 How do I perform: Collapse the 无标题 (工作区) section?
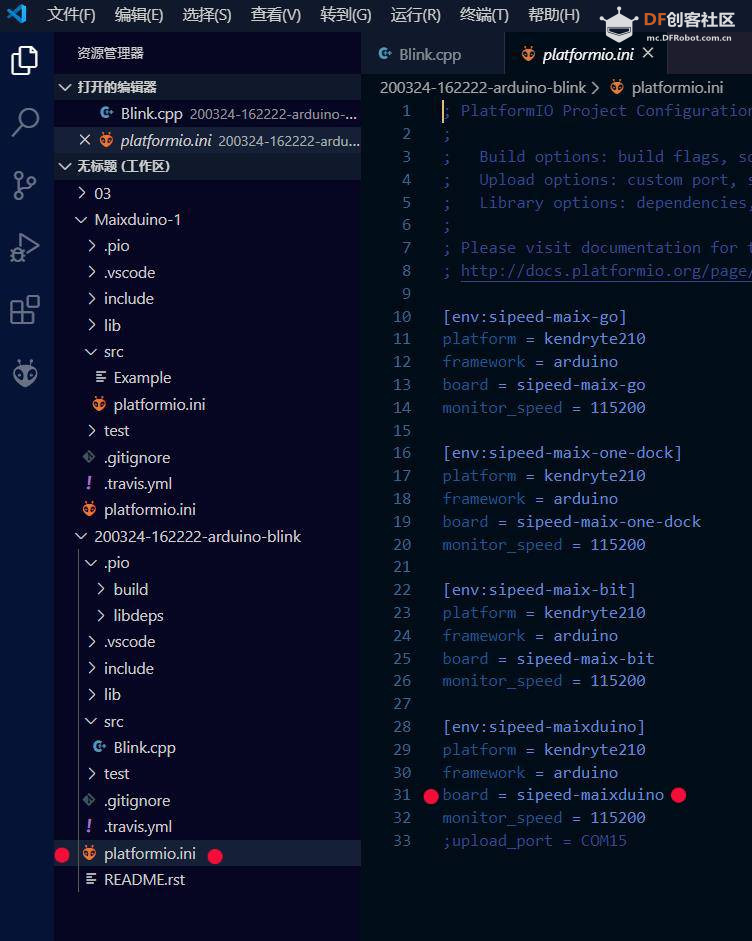point(208,166)
